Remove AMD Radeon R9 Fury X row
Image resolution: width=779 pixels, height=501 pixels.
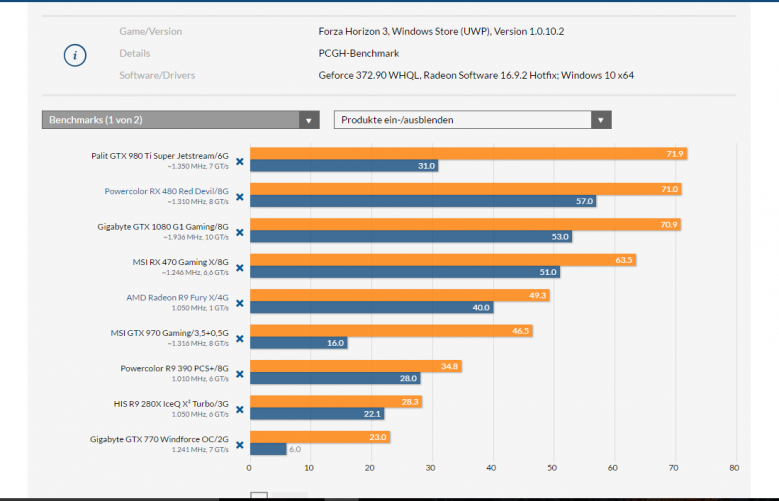coord(240,302)
